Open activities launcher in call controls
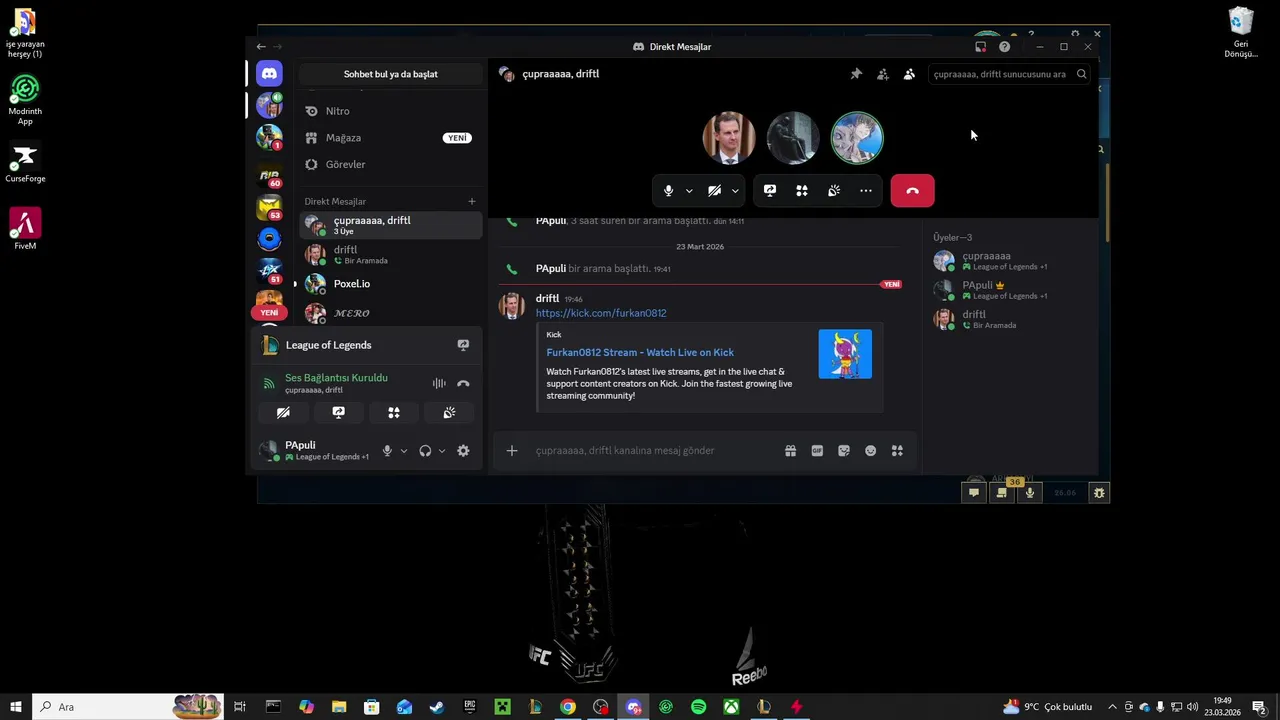This screenshot has width=1280, height=720. [802, 191]
